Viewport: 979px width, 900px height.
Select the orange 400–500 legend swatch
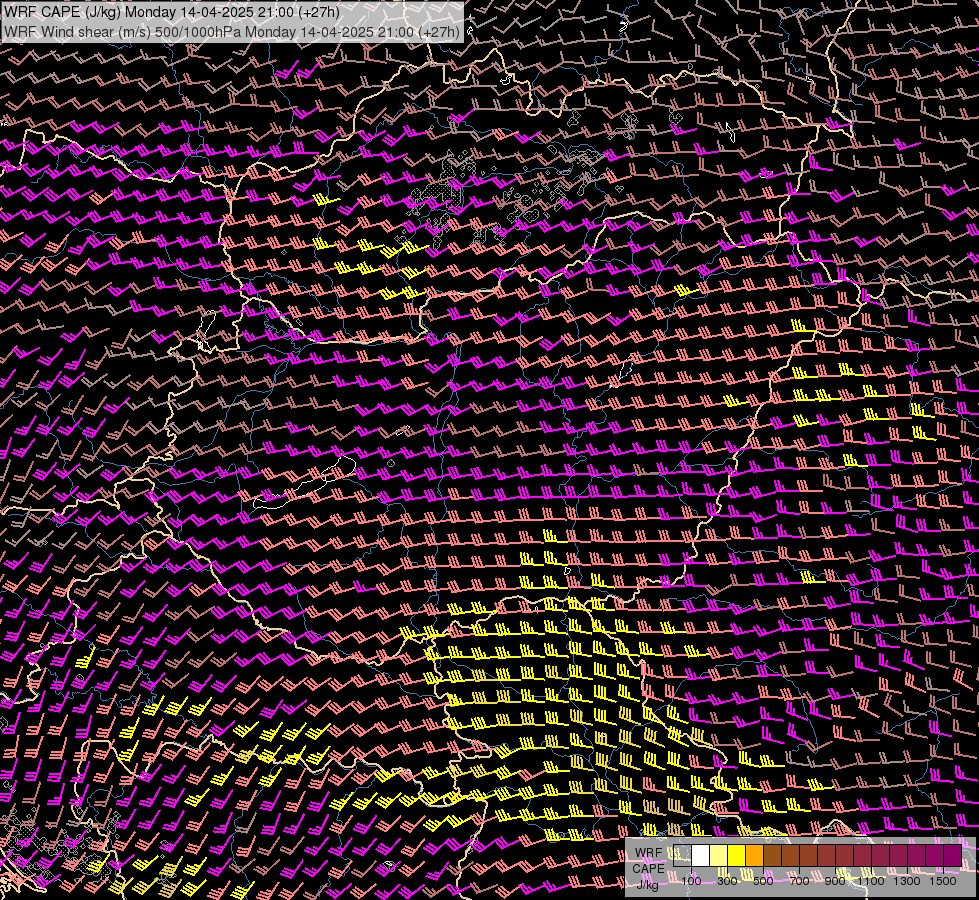754,855
